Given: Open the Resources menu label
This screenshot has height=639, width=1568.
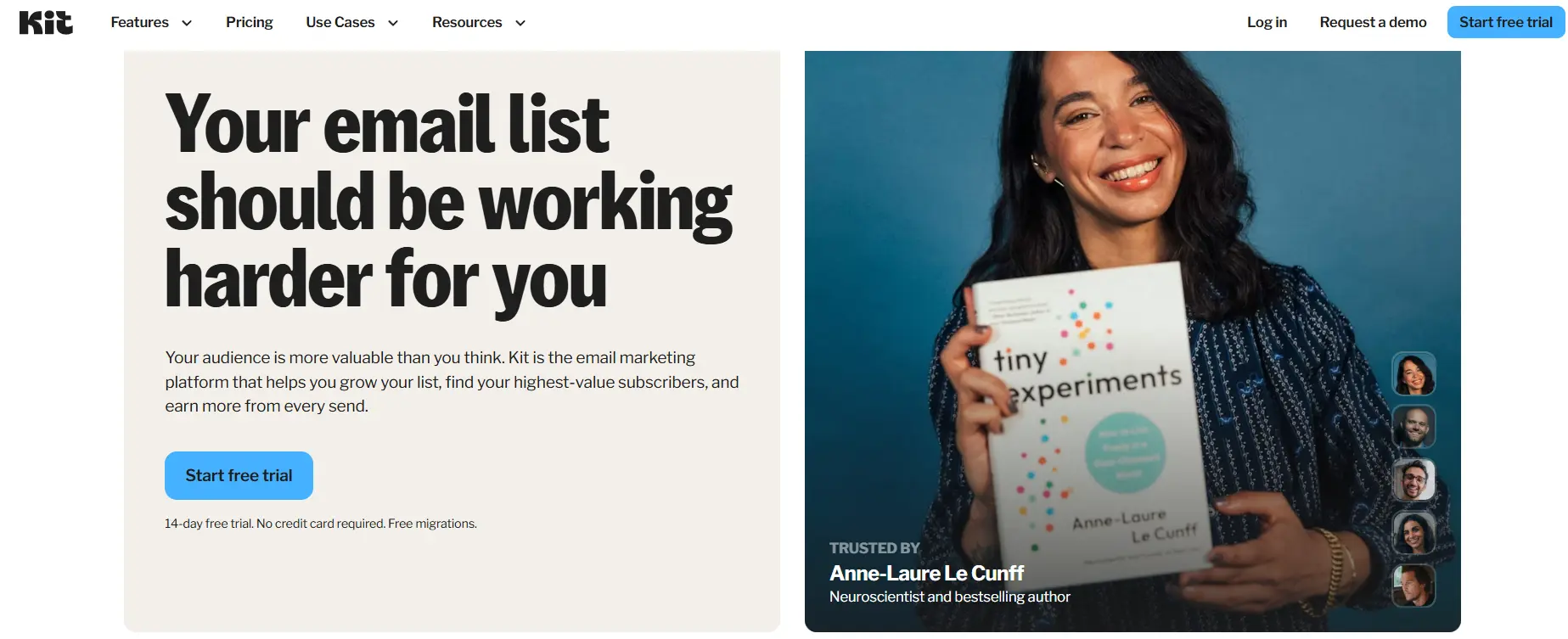Looking at the screenshot, I should tap(467, 22).
